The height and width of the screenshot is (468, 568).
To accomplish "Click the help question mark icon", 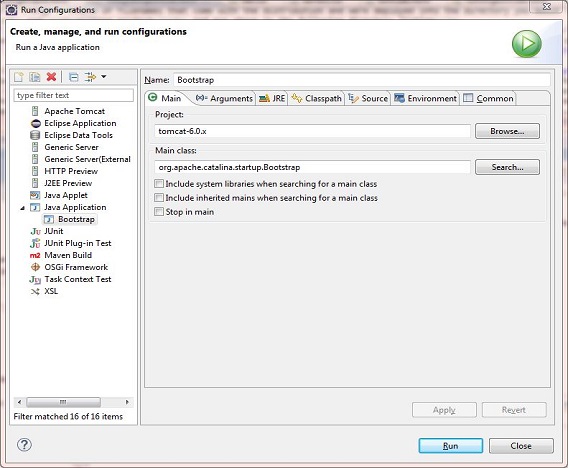I will (x=24, y=444).
